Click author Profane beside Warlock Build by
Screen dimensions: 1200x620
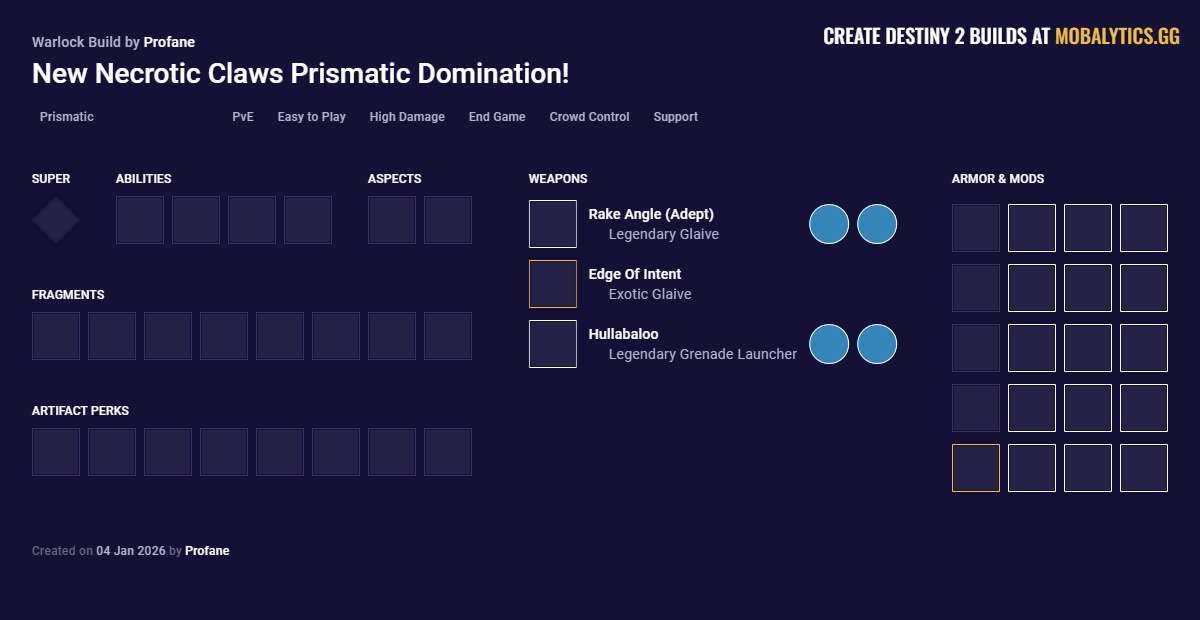coord(169,42)
